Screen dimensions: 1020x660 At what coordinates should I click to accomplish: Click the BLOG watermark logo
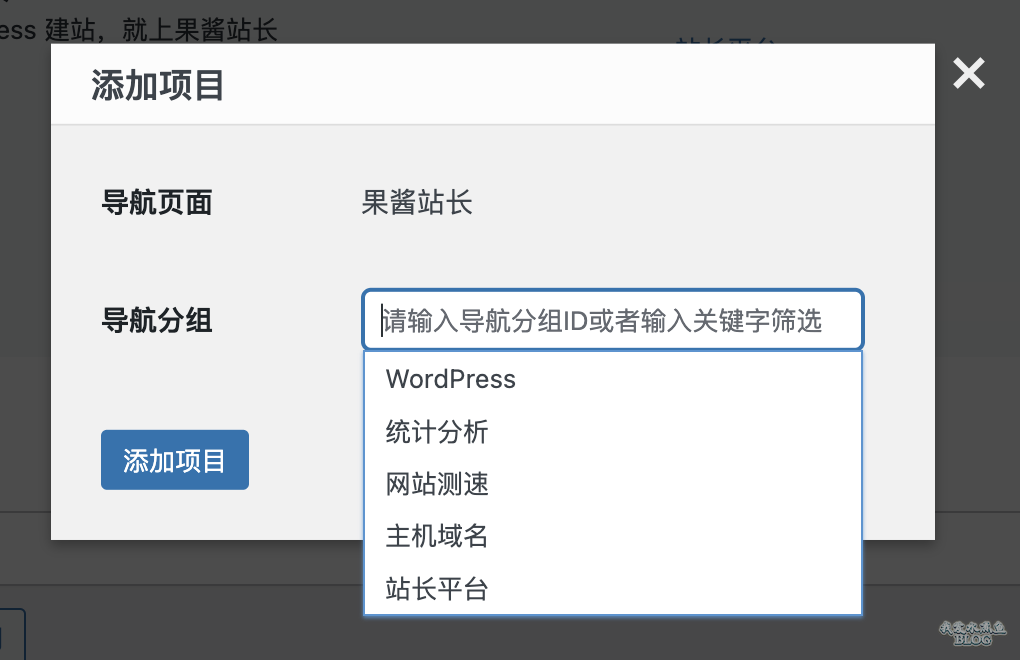[973, 633]
